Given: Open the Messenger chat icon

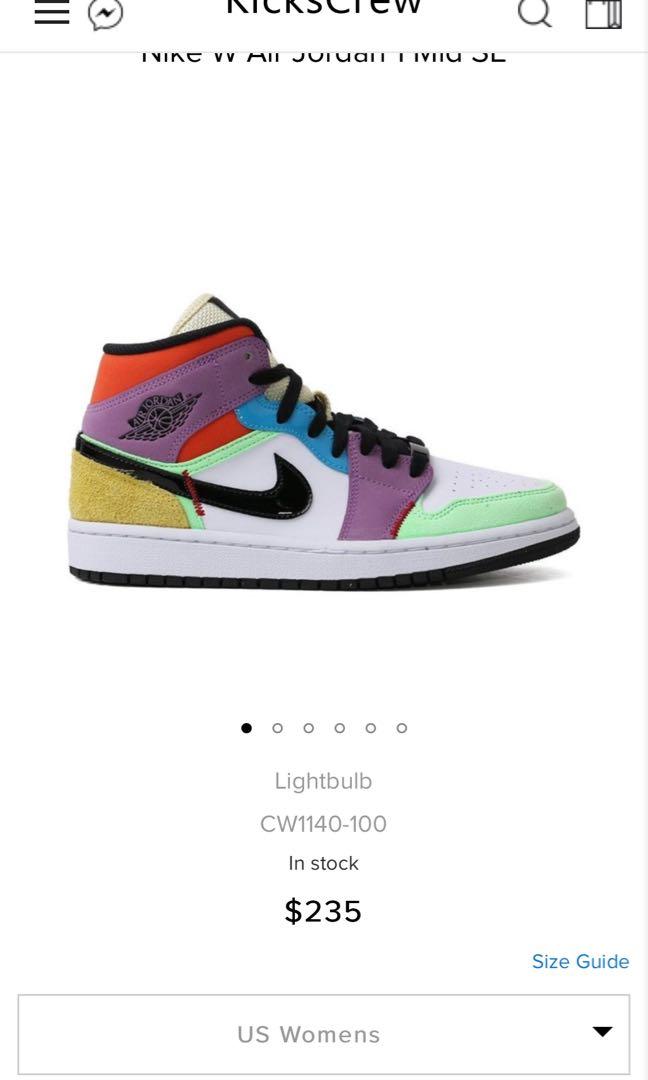Looking at the screenshot, I should click(x=106, y=14).
